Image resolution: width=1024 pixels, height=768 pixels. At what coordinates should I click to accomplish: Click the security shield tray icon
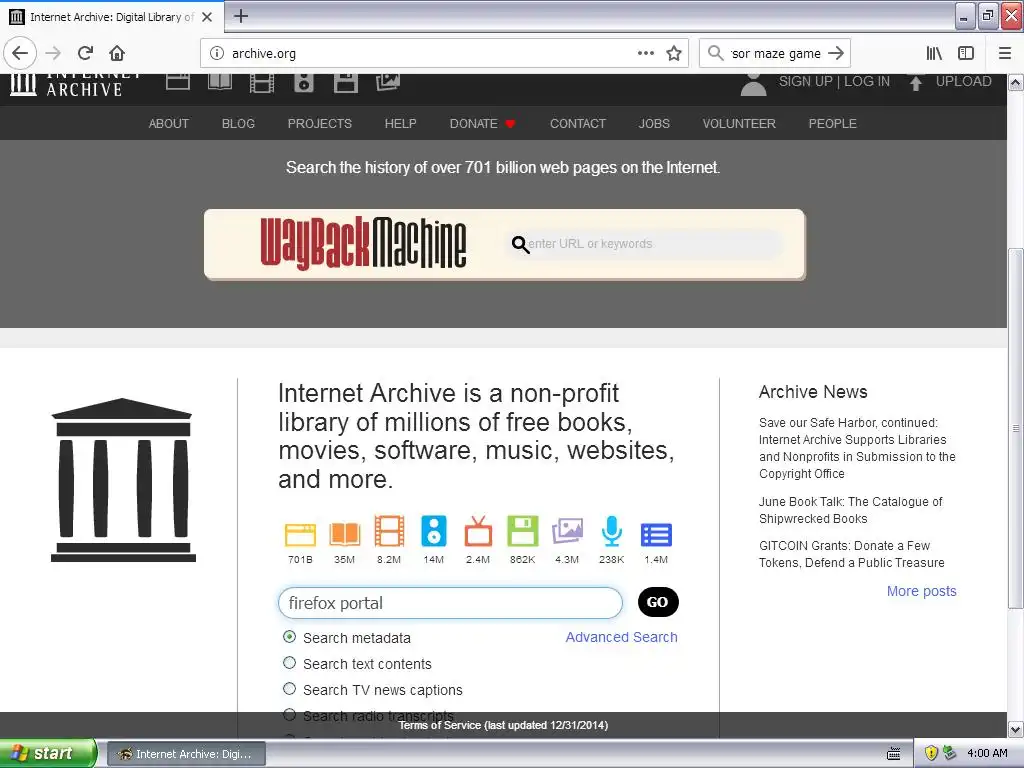point(931,753)
